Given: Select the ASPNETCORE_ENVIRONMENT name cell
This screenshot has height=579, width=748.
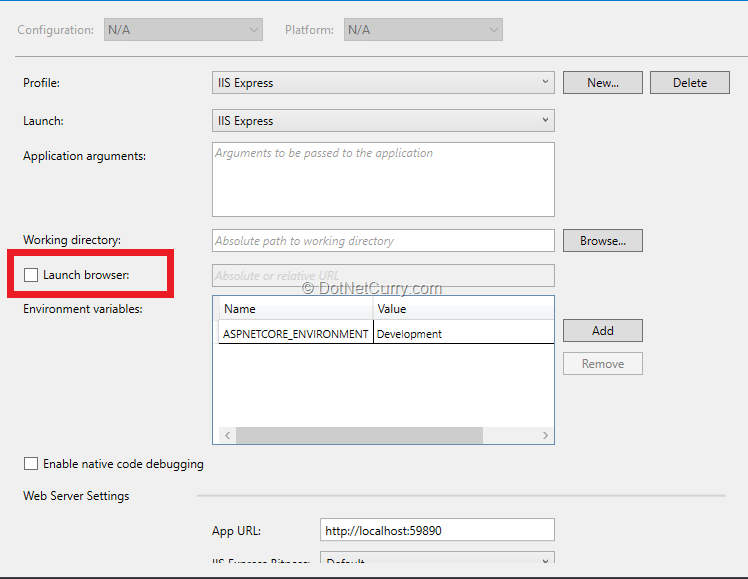Looking at the screenshot, I should (x=295, y=334).
